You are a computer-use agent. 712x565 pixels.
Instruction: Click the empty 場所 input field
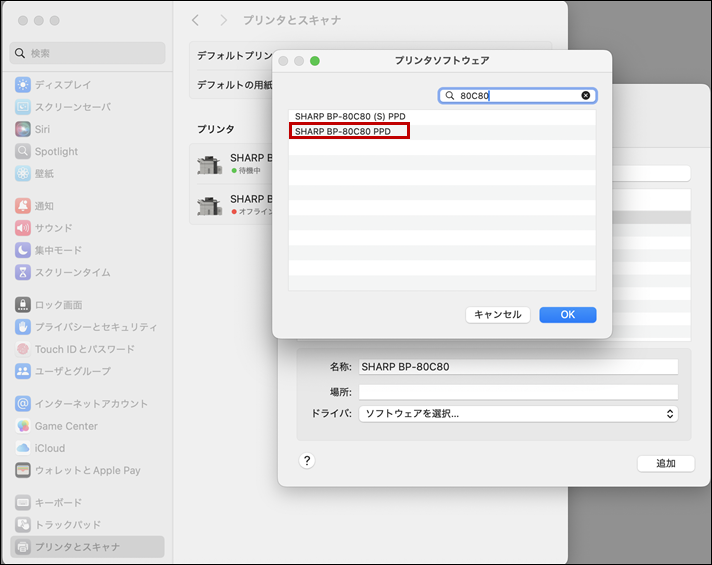point(518,392)
